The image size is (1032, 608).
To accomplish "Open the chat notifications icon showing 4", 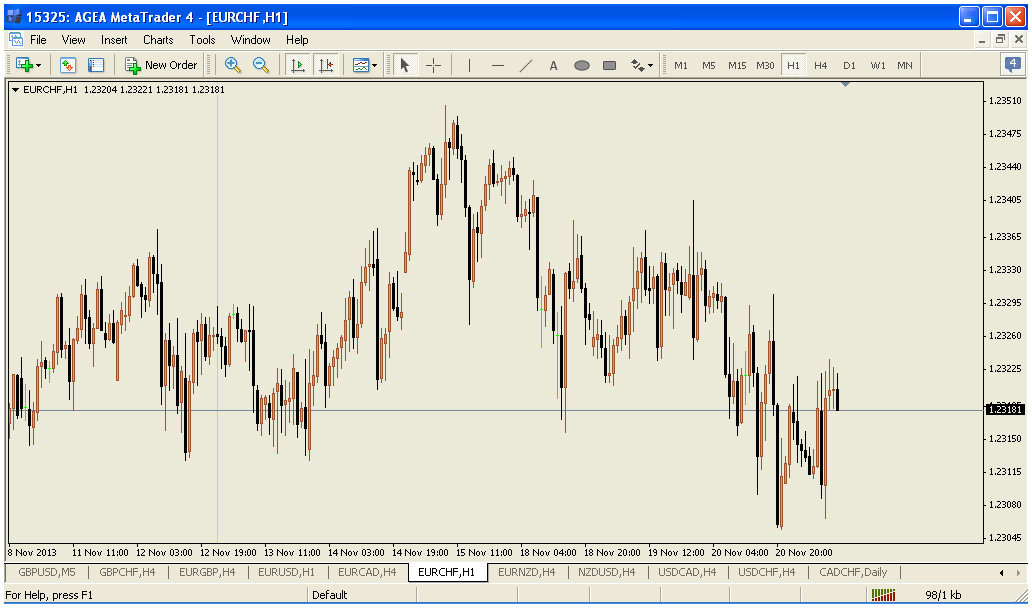I will (x=1012, y=64).
